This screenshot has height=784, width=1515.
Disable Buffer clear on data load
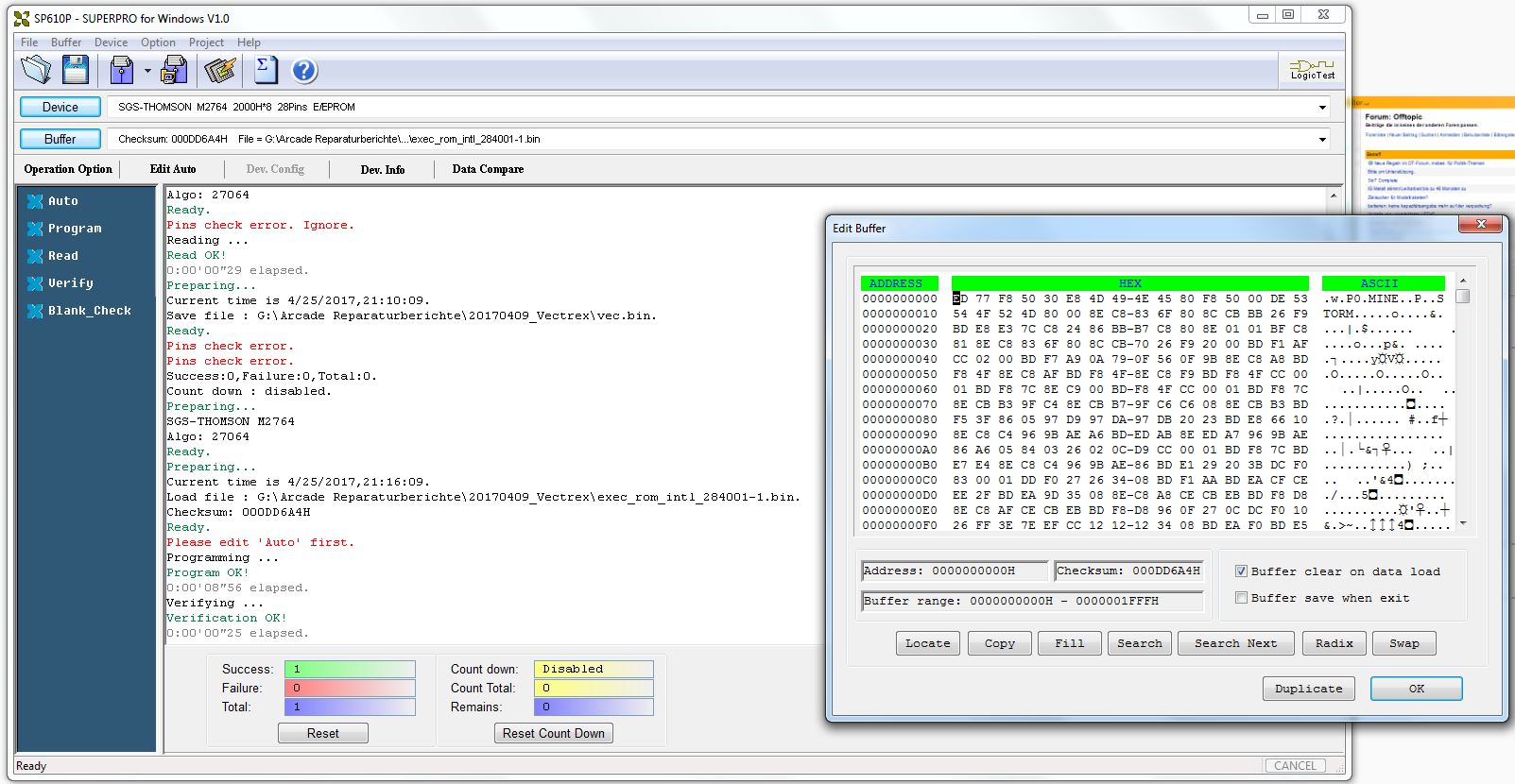coord(1241,571)
